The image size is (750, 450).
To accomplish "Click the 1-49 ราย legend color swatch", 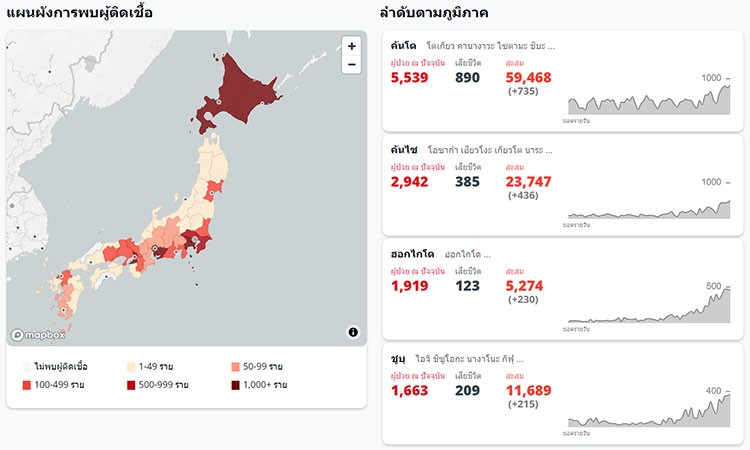I will [131, 367].
